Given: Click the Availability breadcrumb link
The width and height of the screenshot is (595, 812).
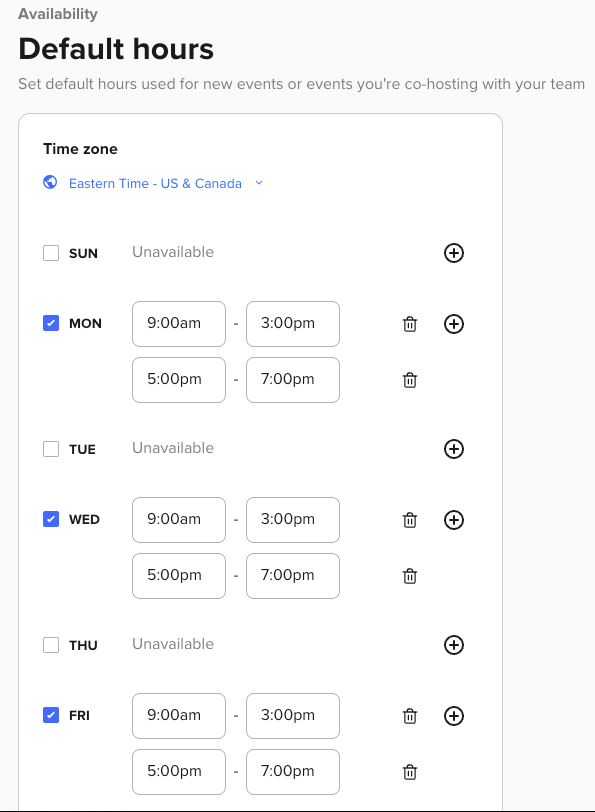Looking at the screenshot, I should coord(57,14).
